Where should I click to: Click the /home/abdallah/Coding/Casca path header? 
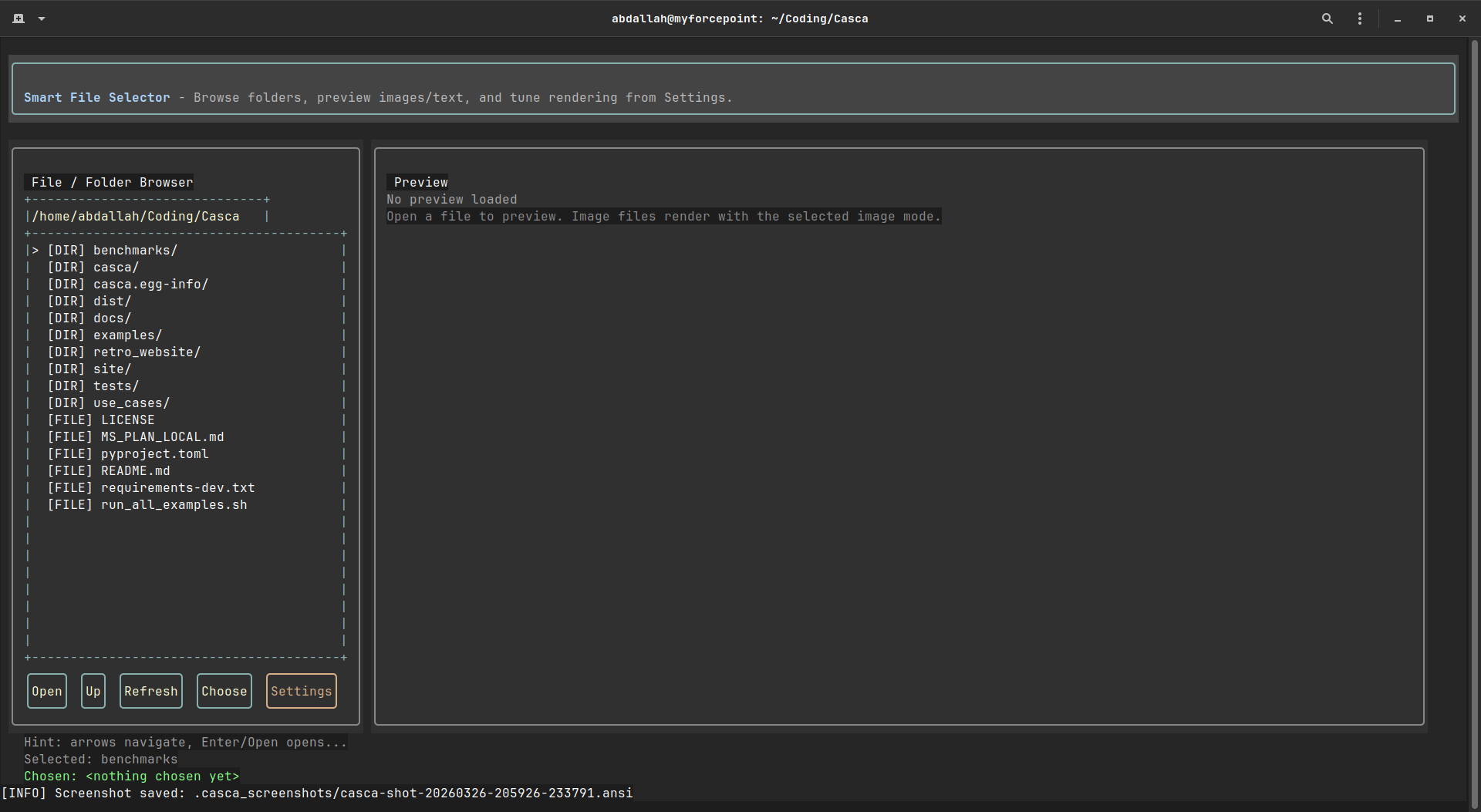(137, 216)
